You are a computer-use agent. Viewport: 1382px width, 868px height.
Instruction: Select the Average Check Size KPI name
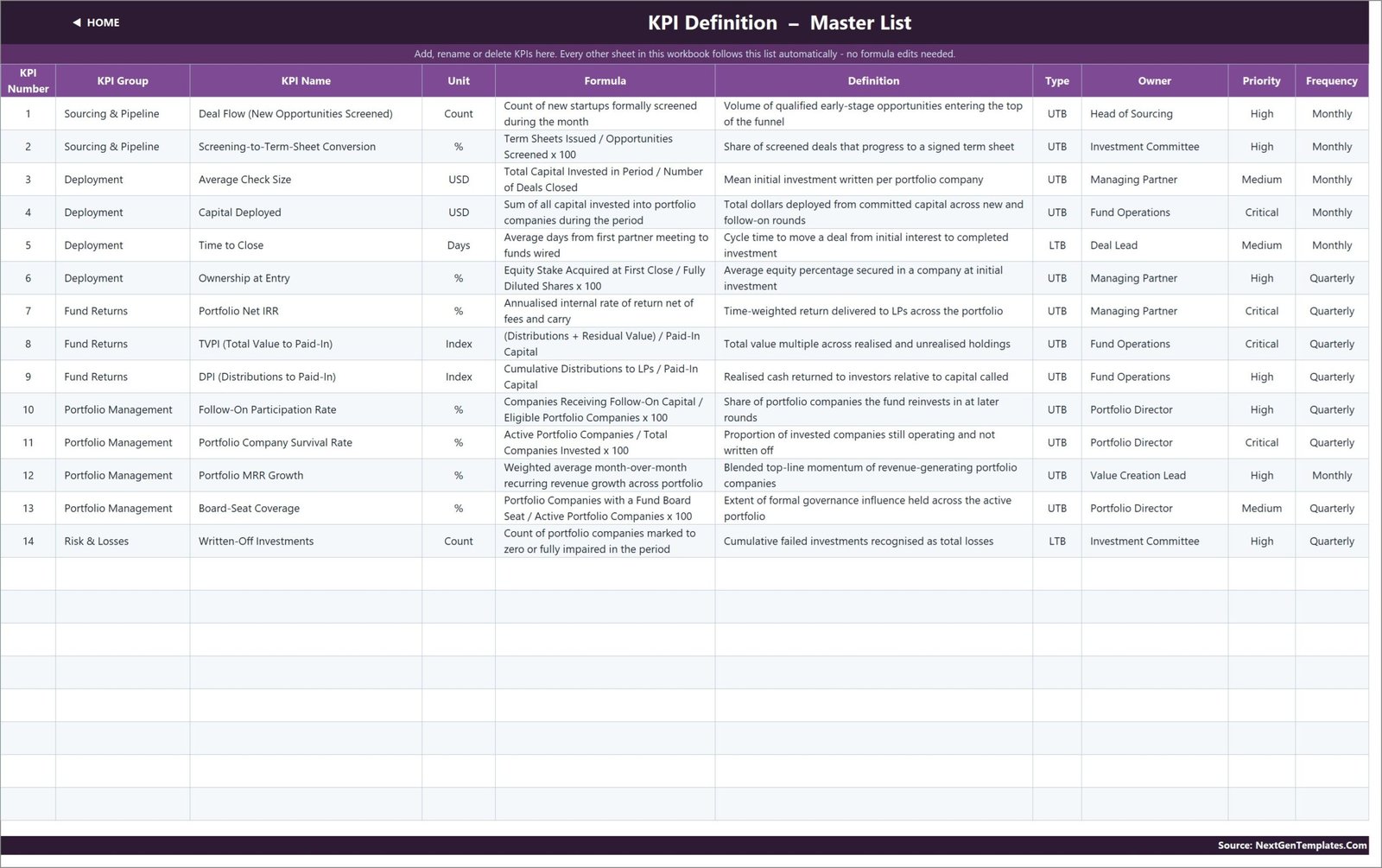coord(306,180)
